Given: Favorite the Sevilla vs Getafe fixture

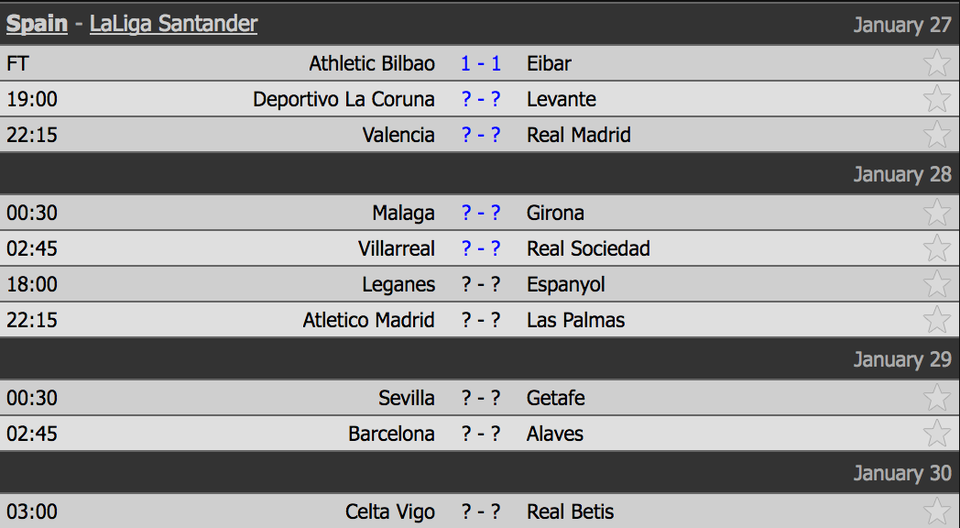Looking at the screenshot, I should pos(937,399).
